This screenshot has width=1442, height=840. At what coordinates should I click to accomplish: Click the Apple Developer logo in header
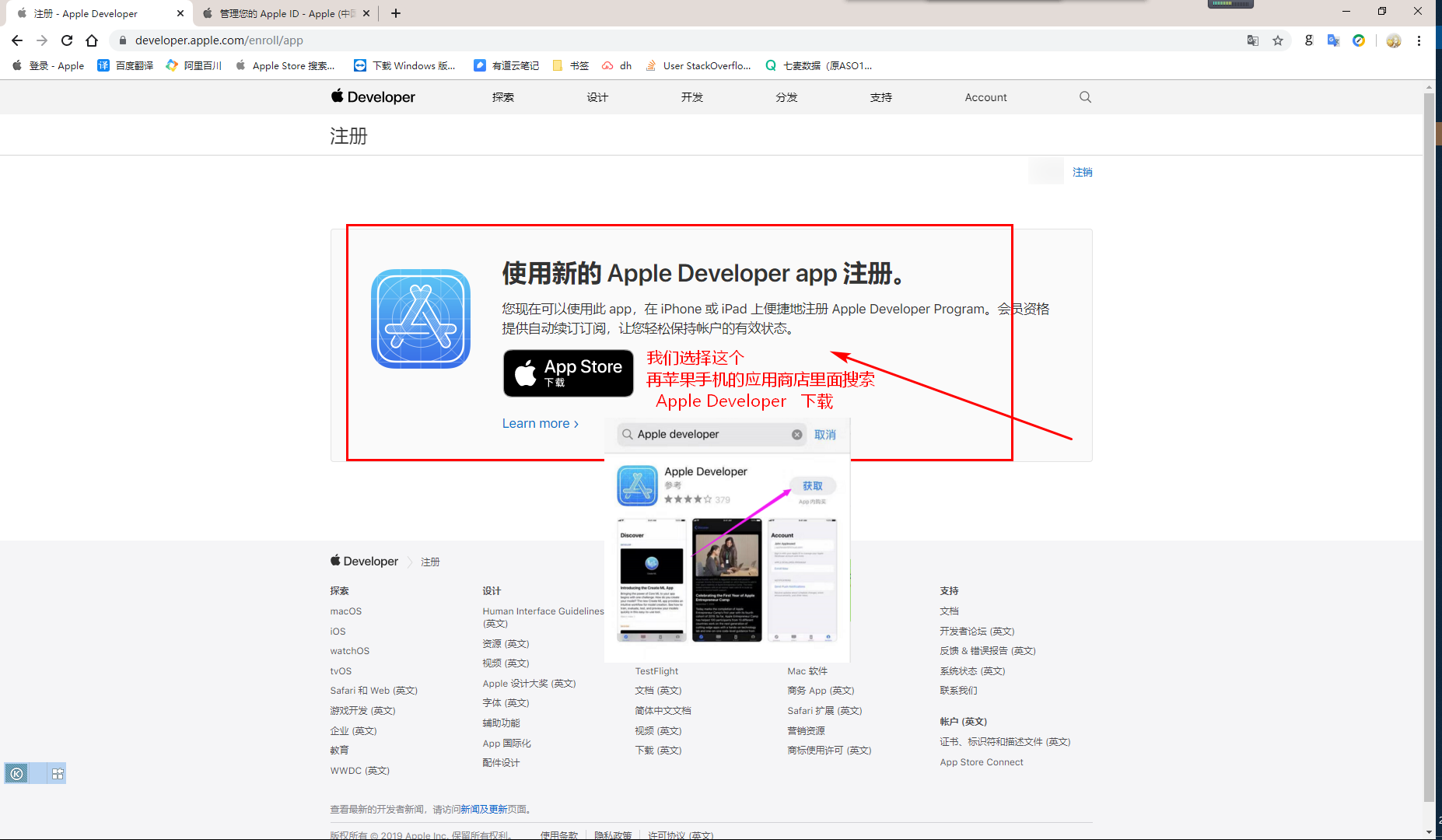pos(373,97)
